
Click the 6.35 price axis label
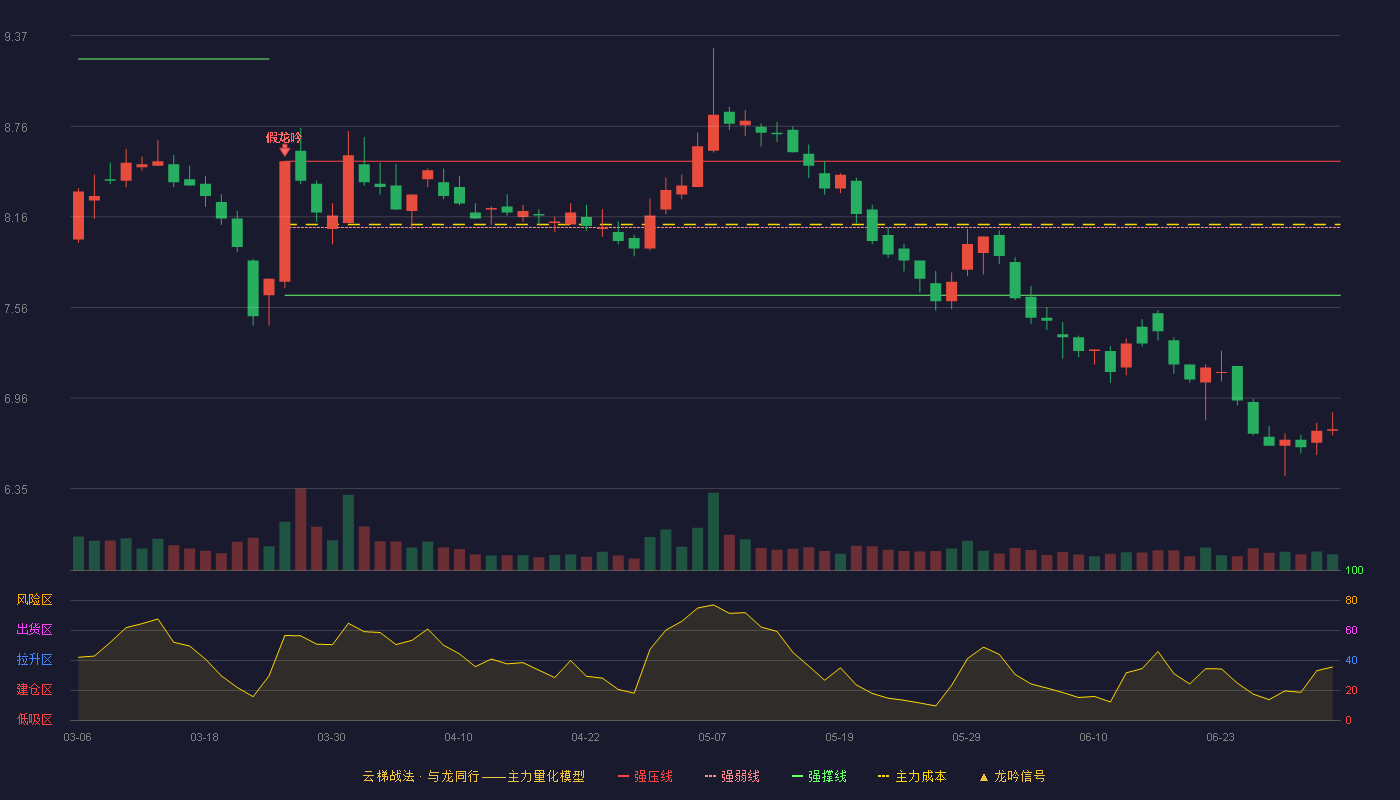(x=16, y=489)
